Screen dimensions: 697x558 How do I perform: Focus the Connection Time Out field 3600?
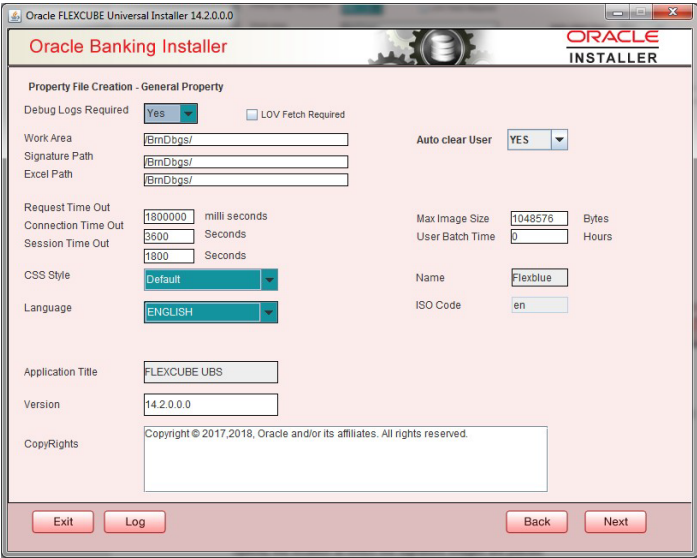tap(169, 237)
